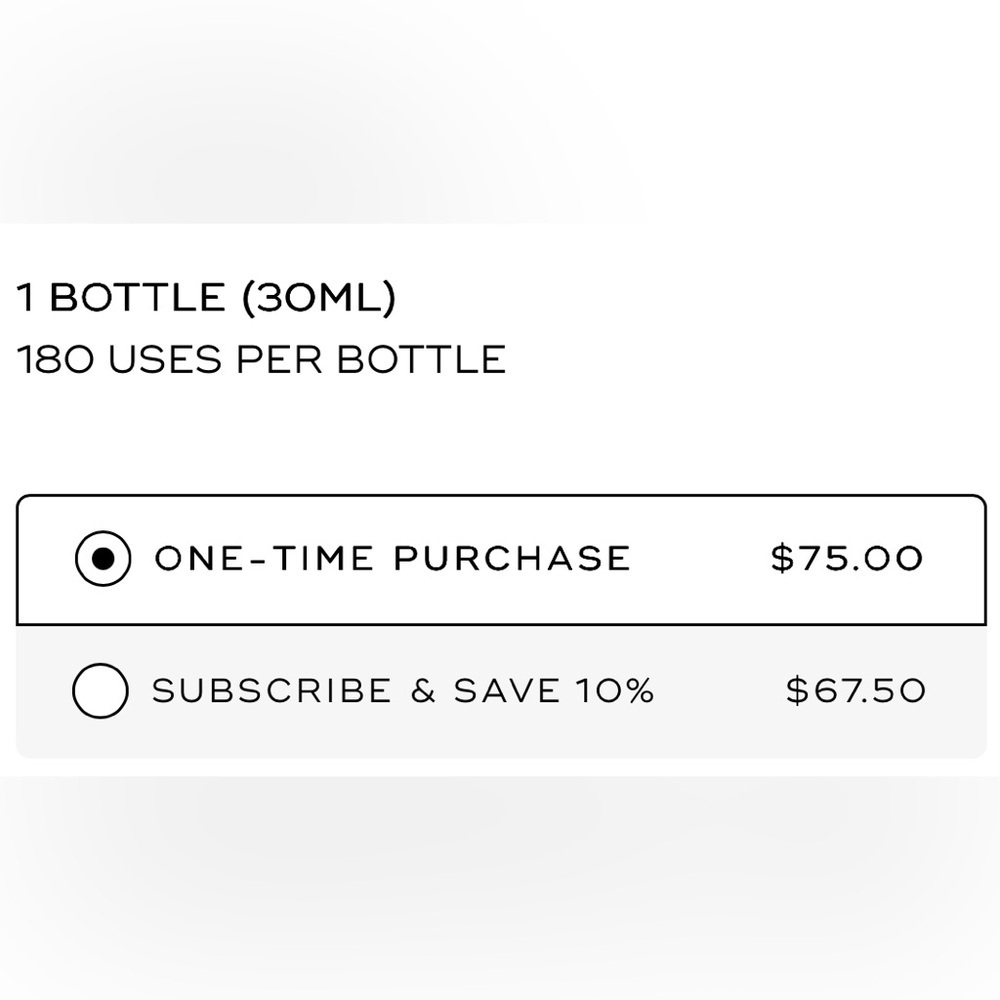
Task: Click the 180 USES number text
Action: coord(119,358)
